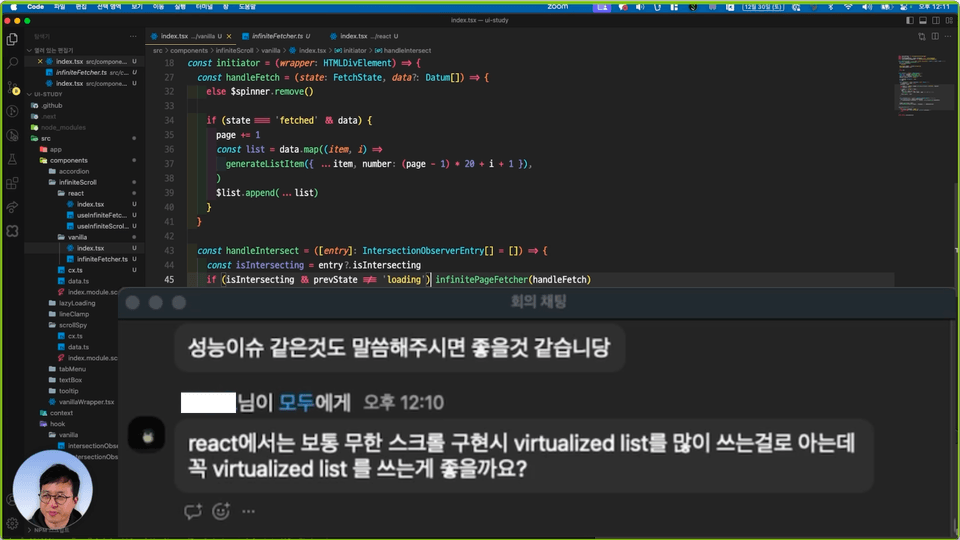Open the 편집 menu

(81, 7)
